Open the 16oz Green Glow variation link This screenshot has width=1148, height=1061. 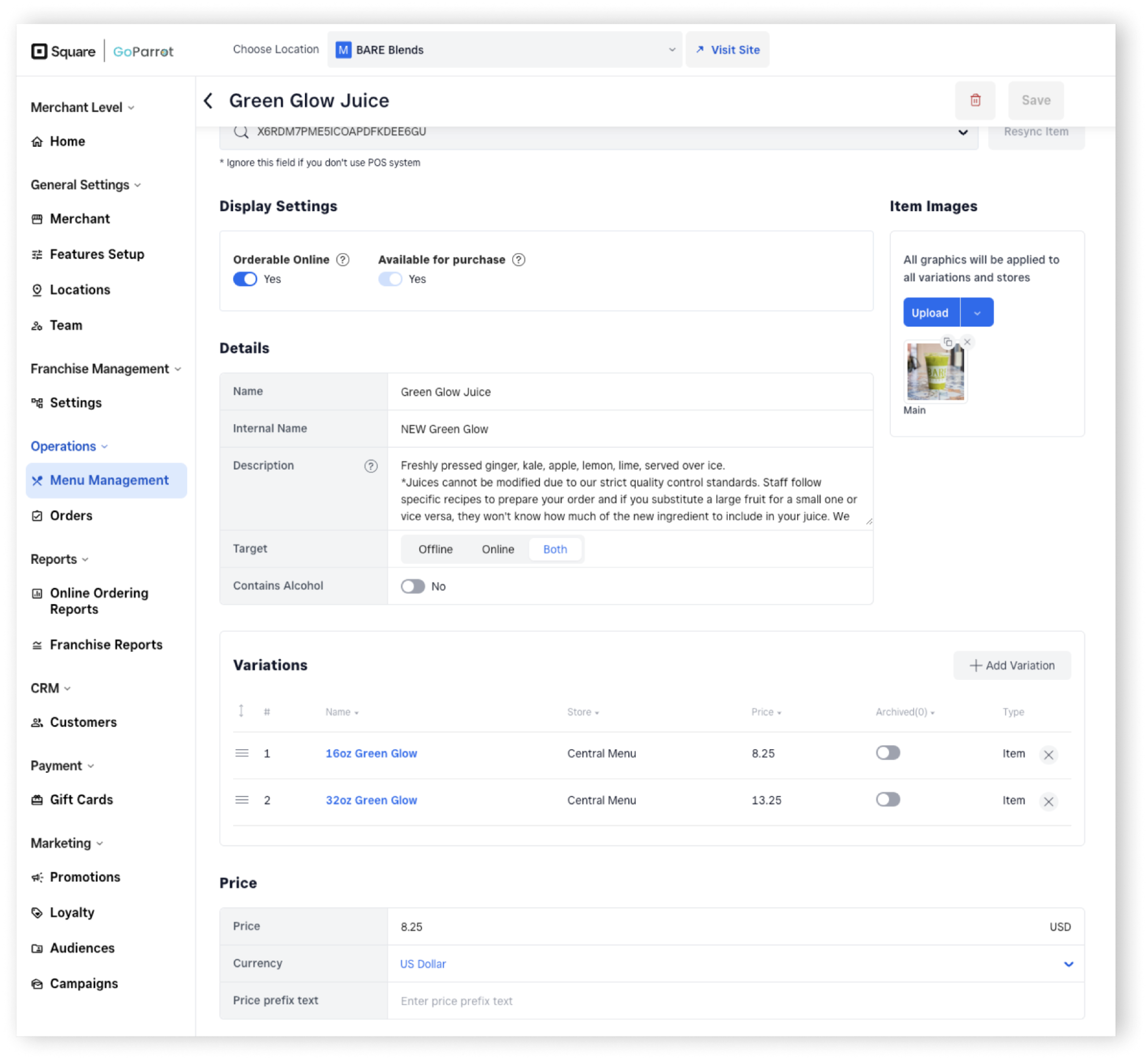(371, 753)
